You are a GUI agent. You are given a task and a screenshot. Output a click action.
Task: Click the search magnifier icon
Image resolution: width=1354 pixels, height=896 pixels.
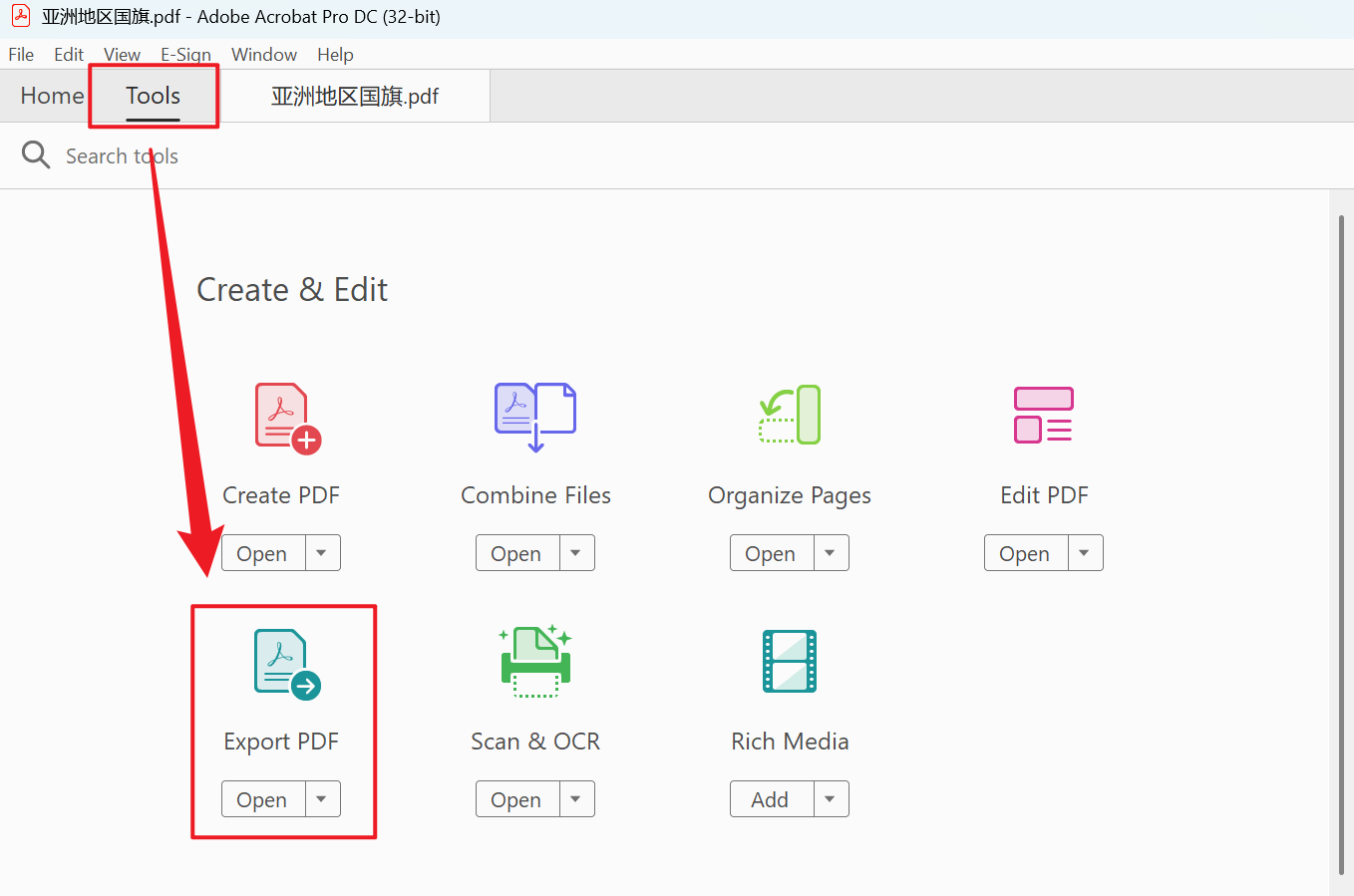coord(36,155)
